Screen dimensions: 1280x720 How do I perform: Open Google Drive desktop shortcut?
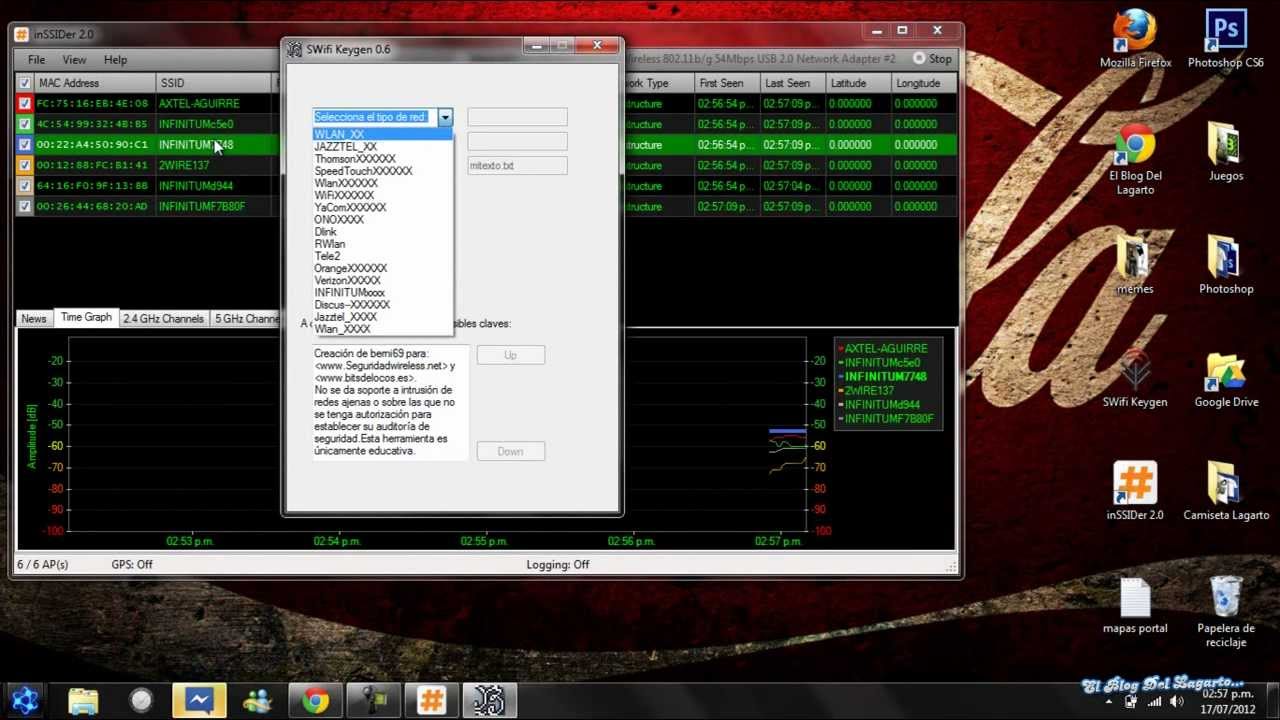tap(1225, 378)
